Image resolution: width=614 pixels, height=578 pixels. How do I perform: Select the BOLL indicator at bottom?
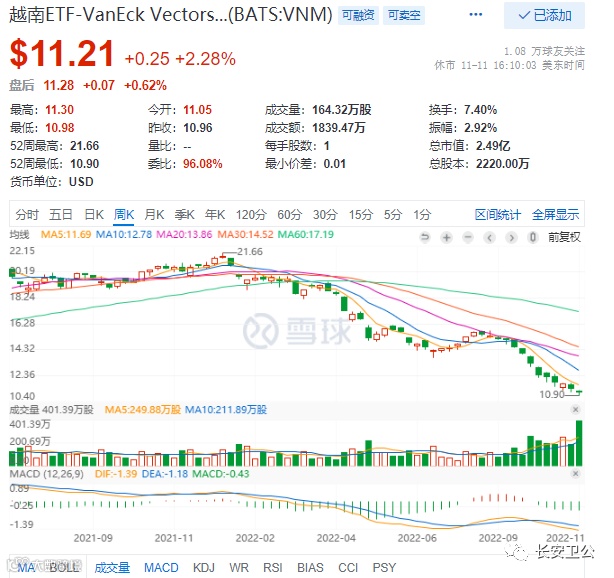pyautogui.click(x=65, y=567)
